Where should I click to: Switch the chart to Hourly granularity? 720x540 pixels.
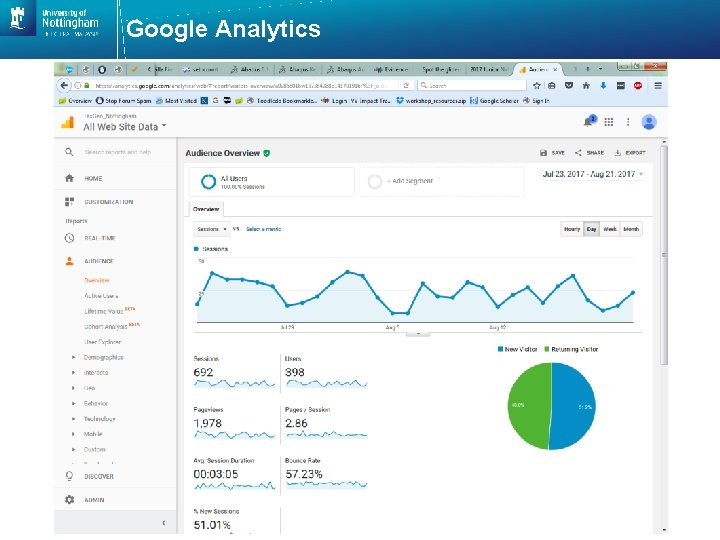point(572,229)
